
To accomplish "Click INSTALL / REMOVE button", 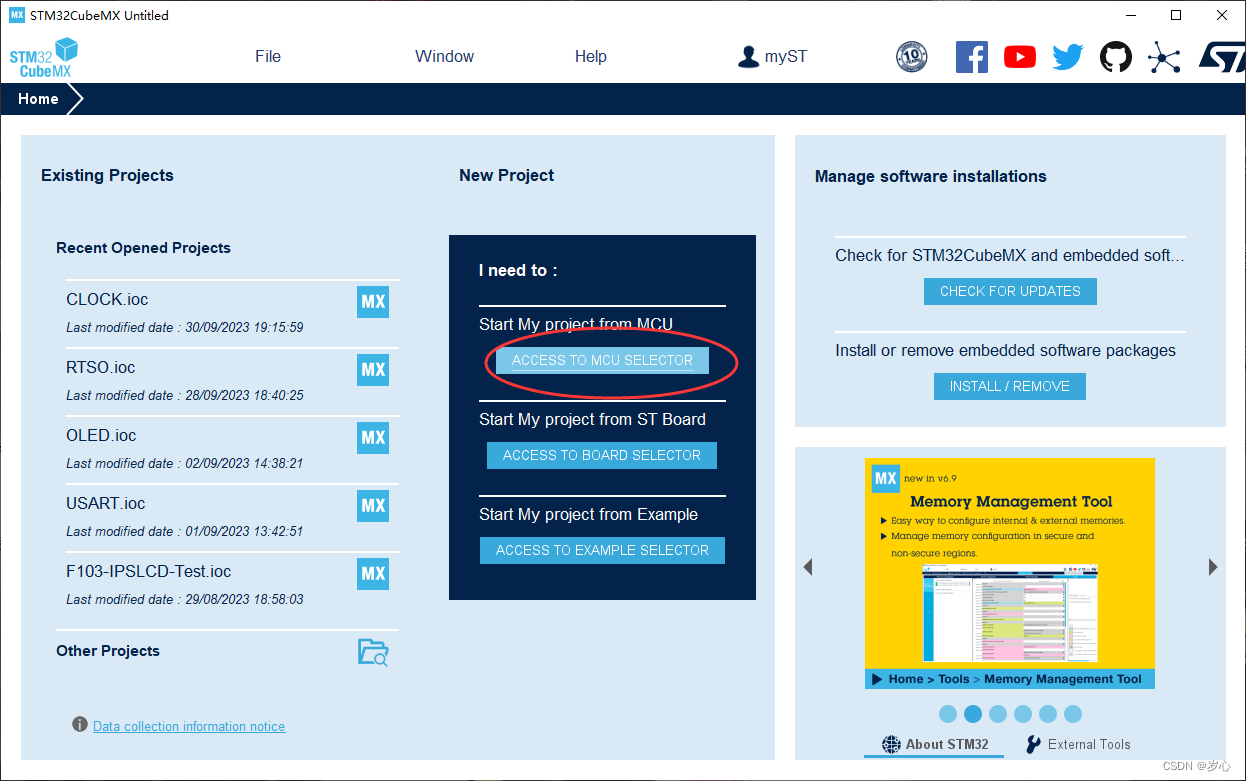I will click(1010, 386).
